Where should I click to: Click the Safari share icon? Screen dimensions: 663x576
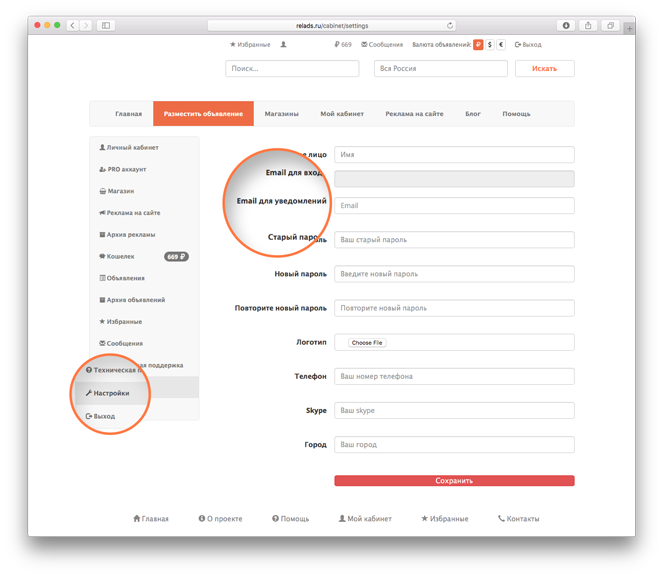588,25
